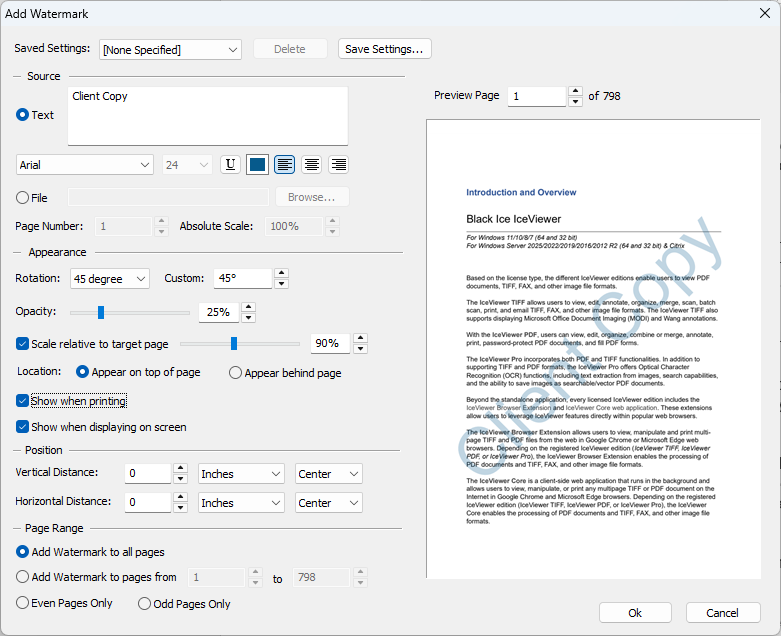Increase scale percentage with up arrow
The image size is (781, 636).
[x=360, y=338]
